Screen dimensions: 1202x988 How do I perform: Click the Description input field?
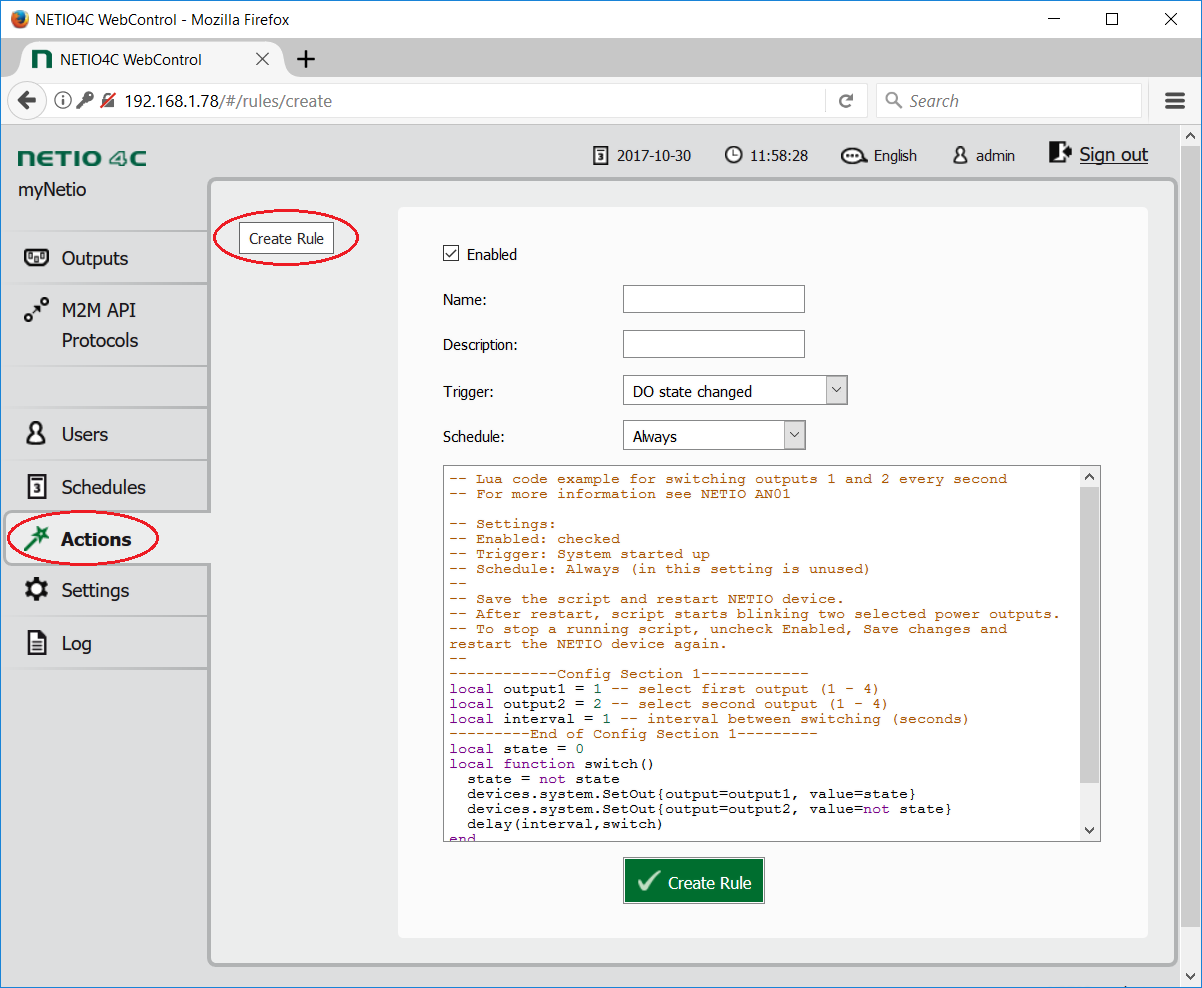click(x=713, y=344)
